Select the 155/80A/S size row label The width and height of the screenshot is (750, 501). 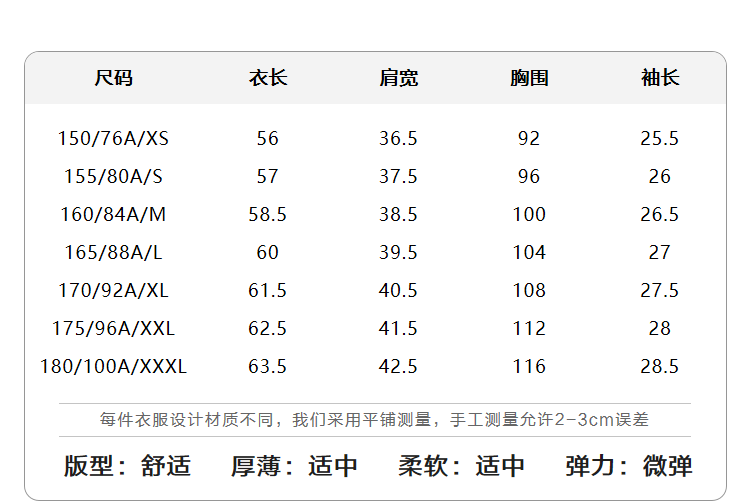click(113, 177)
